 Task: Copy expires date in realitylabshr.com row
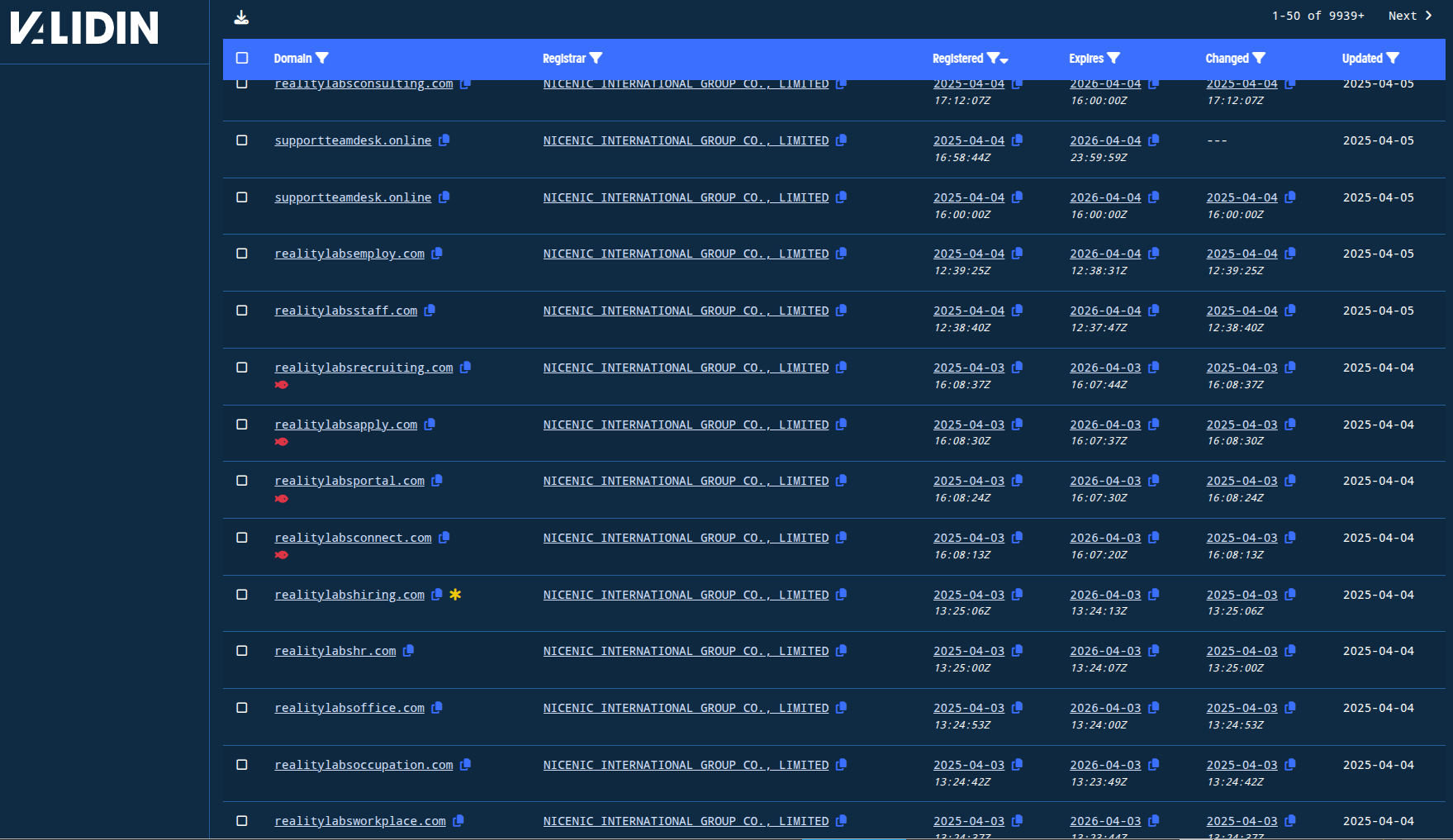[1154, 651]
